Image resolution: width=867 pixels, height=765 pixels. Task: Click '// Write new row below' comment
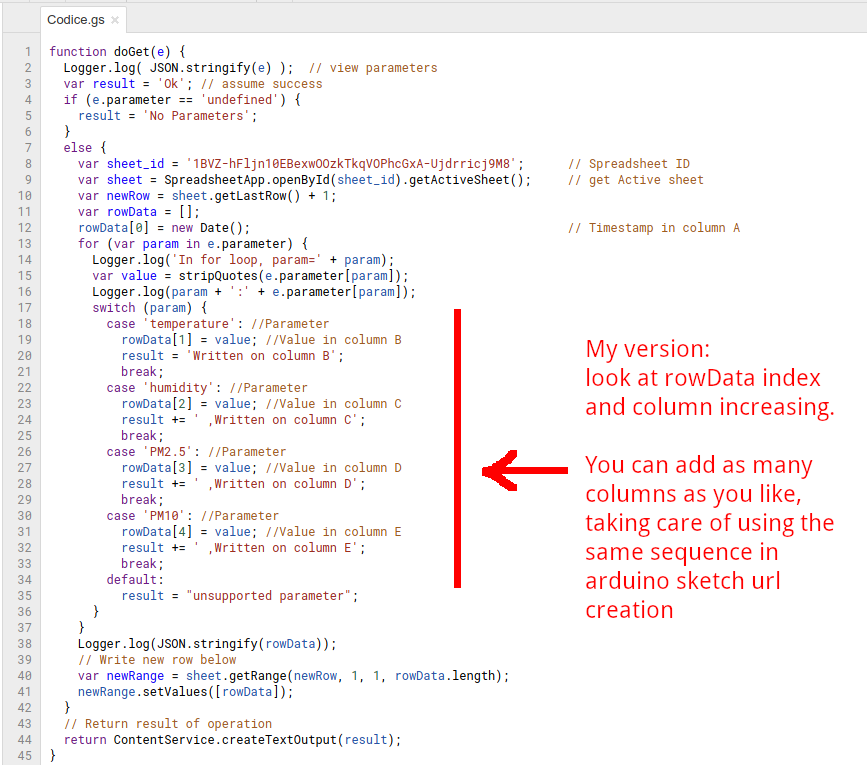(157, 661)
